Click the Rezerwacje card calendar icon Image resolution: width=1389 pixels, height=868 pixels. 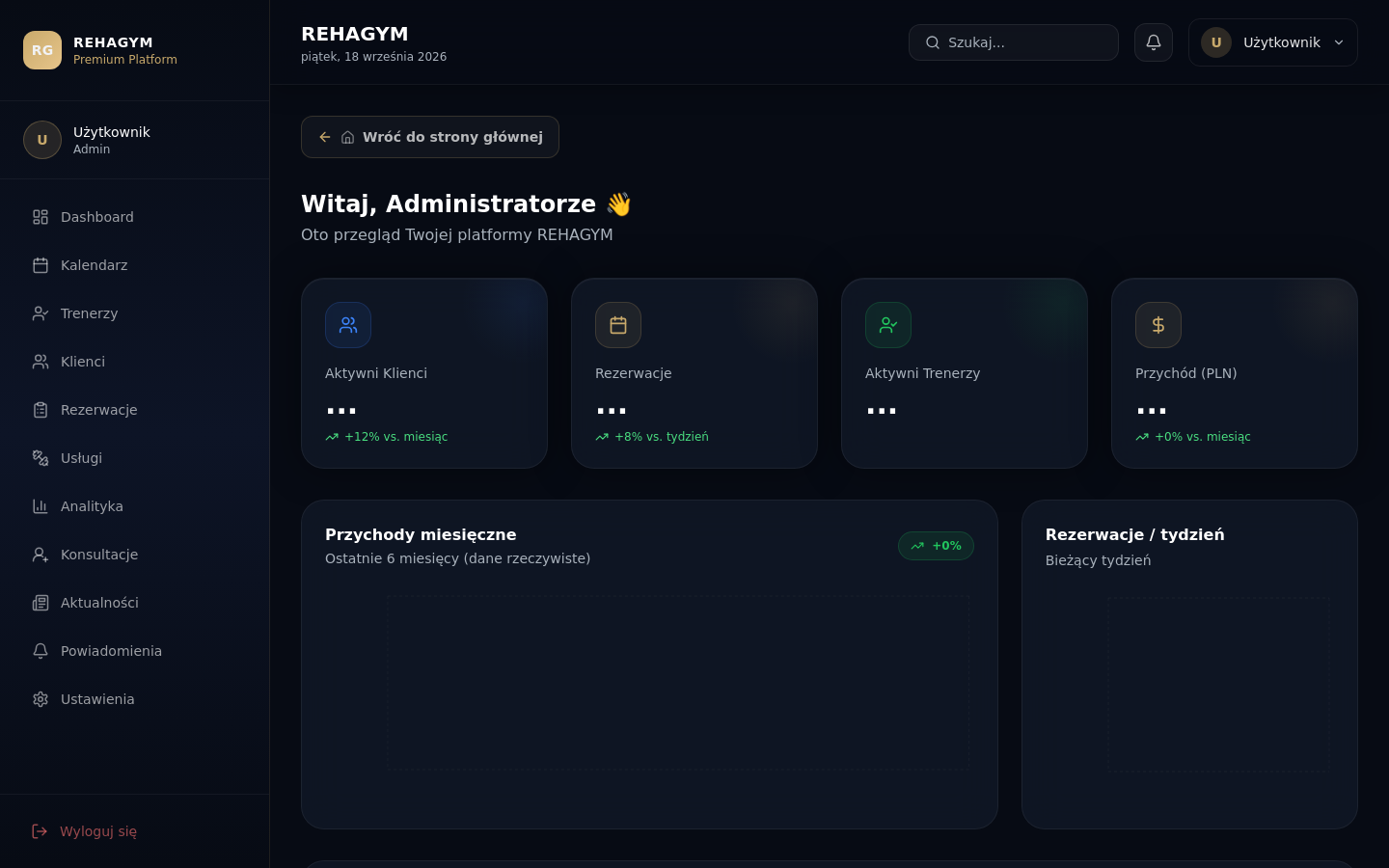pos(618,325)
